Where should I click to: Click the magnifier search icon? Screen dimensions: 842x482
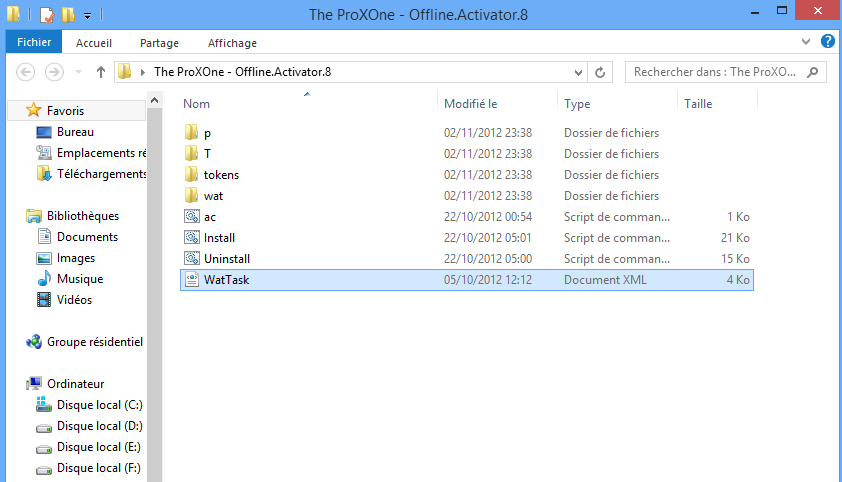tap(812, 72)
